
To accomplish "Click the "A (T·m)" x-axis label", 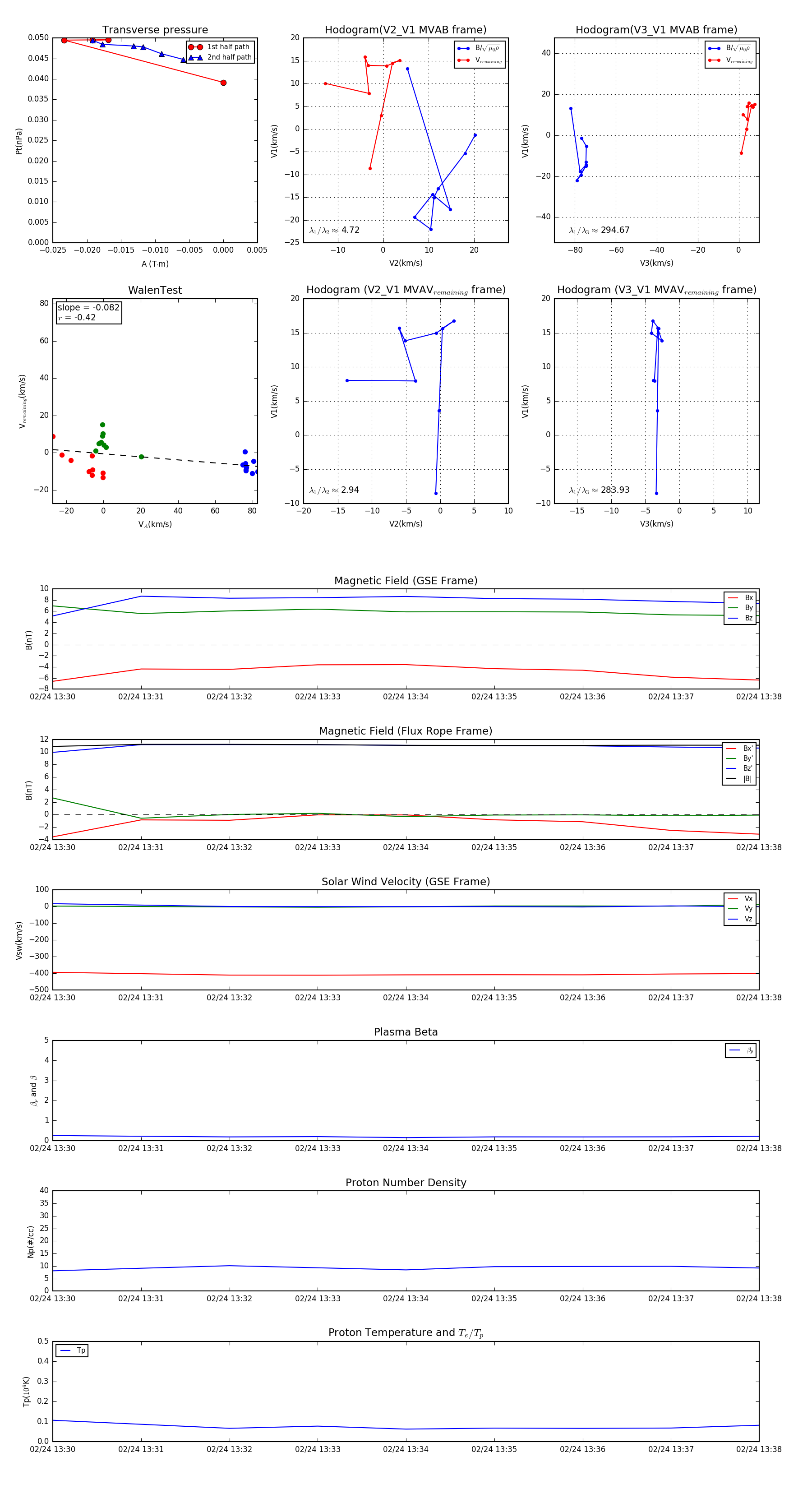I will [155, 264].
